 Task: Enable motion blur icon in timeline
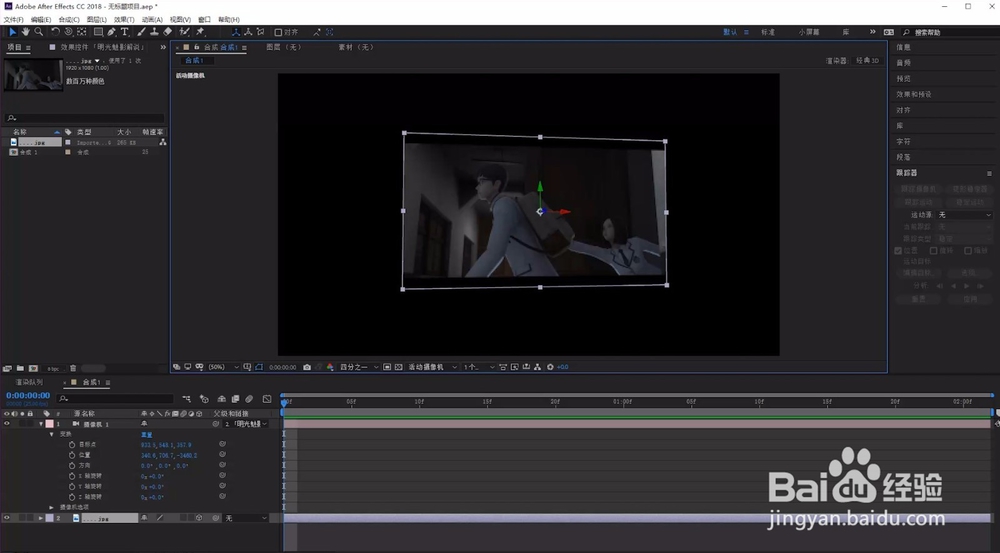click(249, 399)
